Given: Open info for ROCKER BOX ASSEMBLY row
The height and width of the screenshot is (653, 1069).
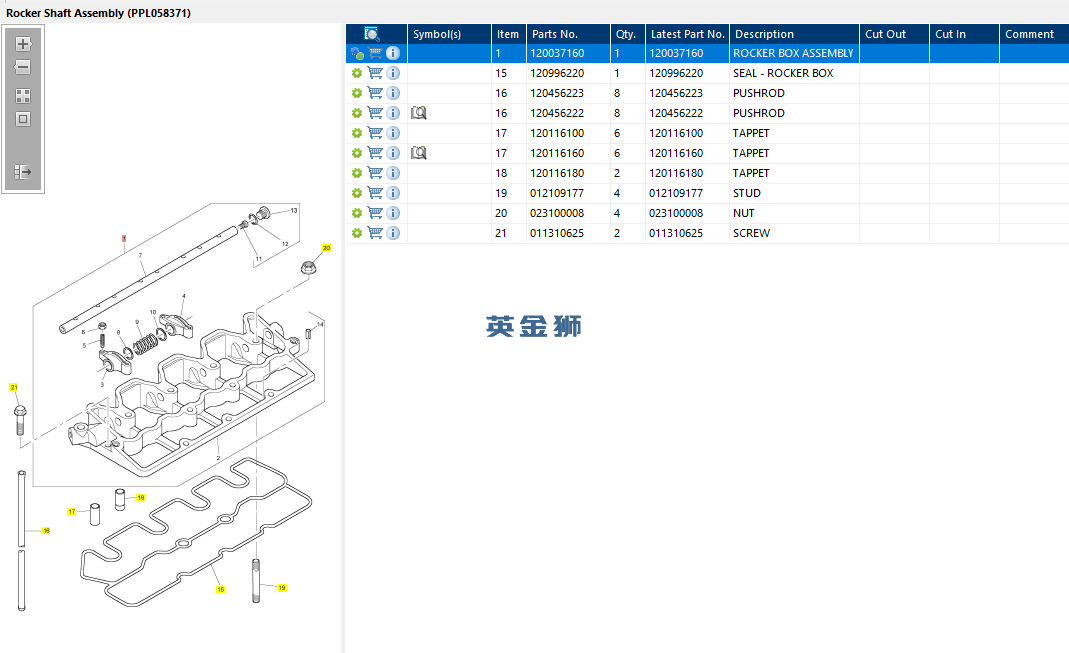Looking at the screenshot, I should click(393, 53).
